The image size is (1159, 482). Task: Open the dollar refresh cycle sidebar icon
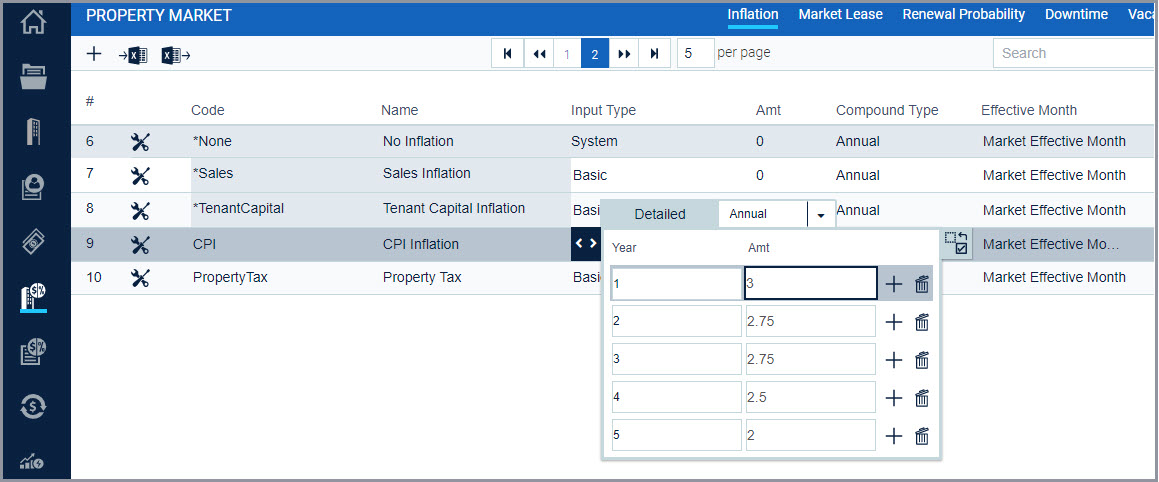(33, 407)
